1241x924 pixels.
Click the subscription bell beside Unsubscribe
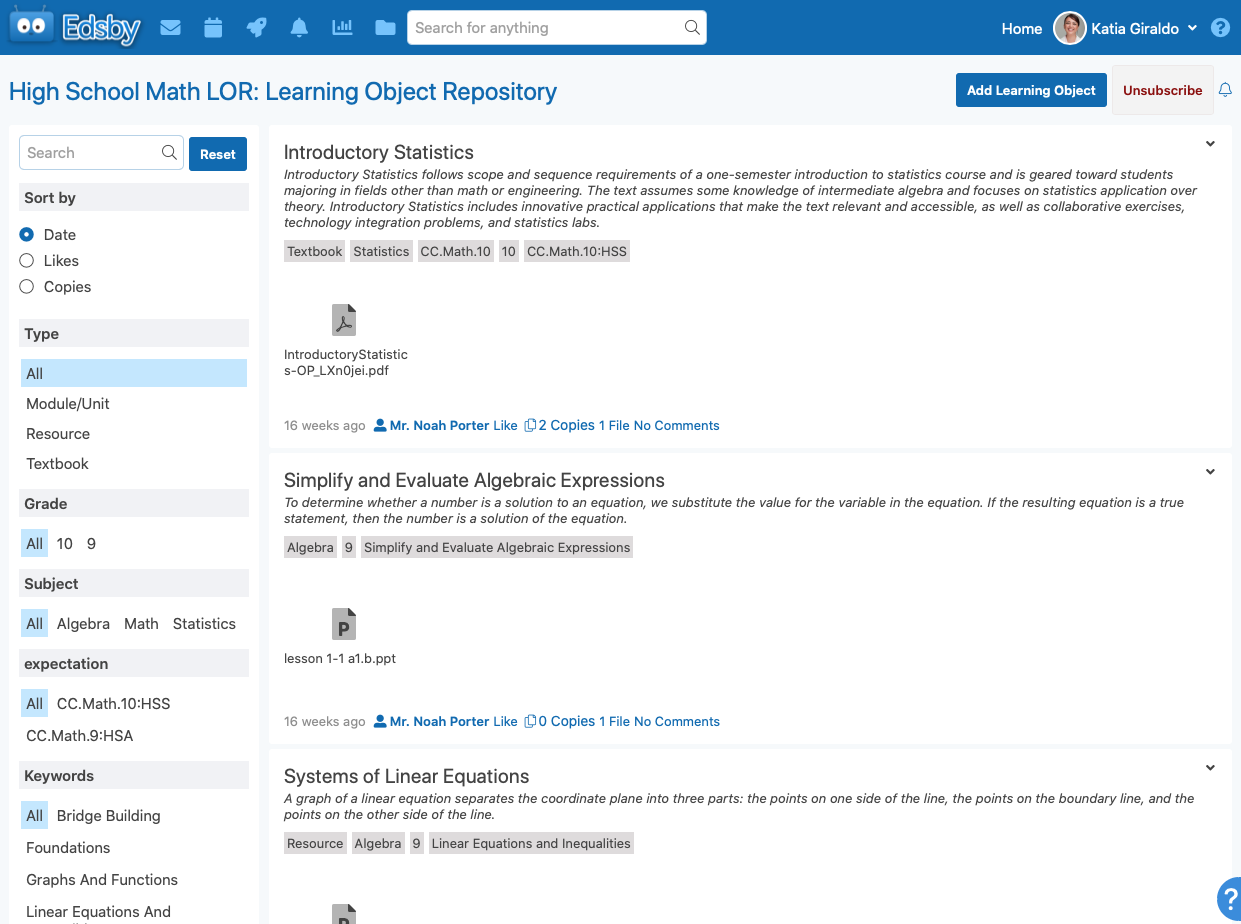[x=1225, y=90]
